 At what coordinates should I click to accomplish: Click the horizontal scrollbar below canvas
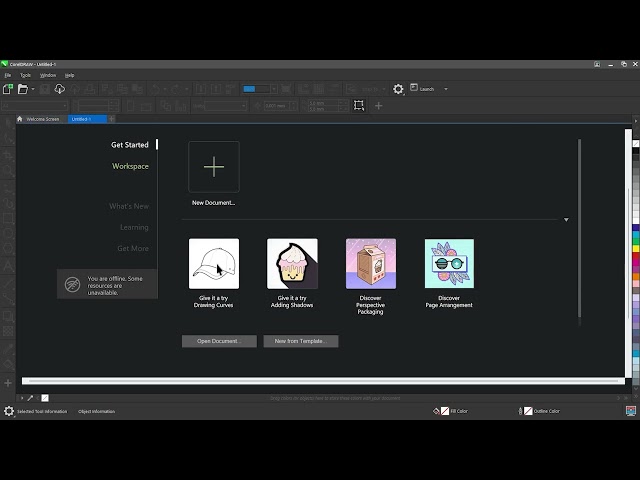pos(323,381)
